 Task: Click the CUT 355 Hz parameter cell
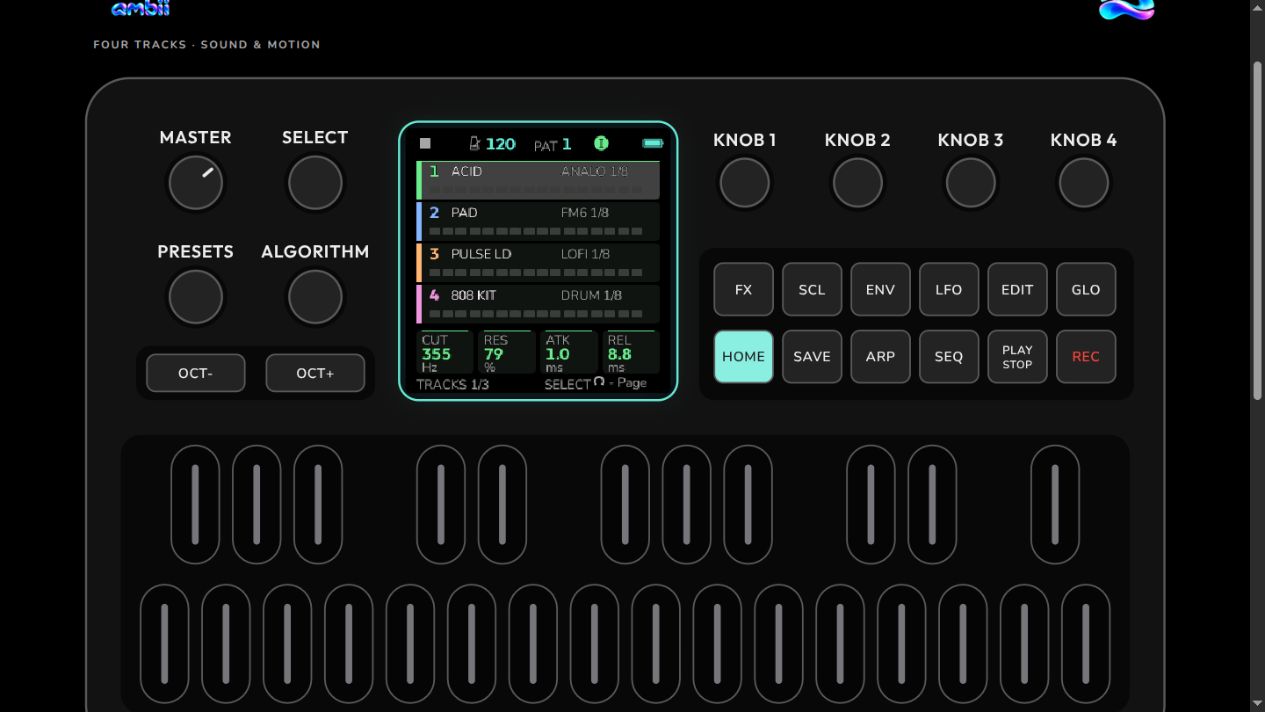pyautogui.click(x=445, y=352)
